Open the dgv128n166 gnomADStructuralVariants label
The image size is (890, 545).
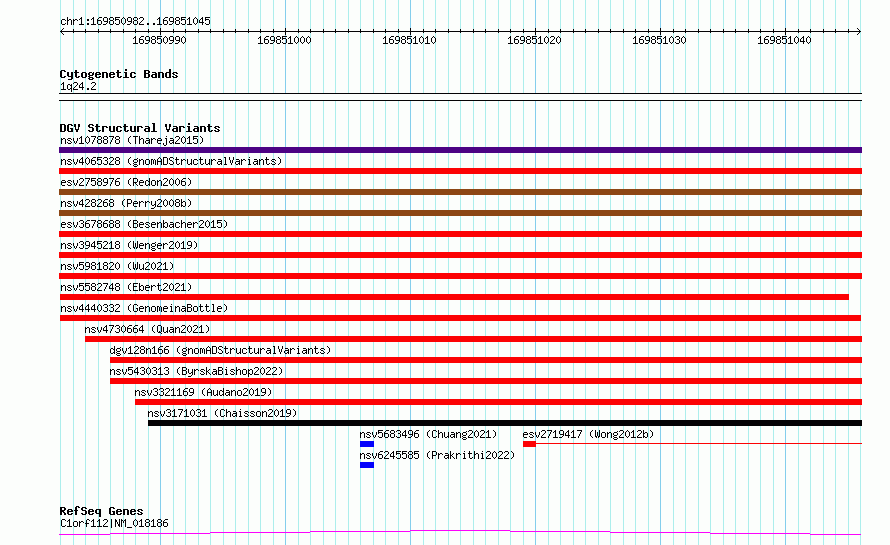[220, 350]
